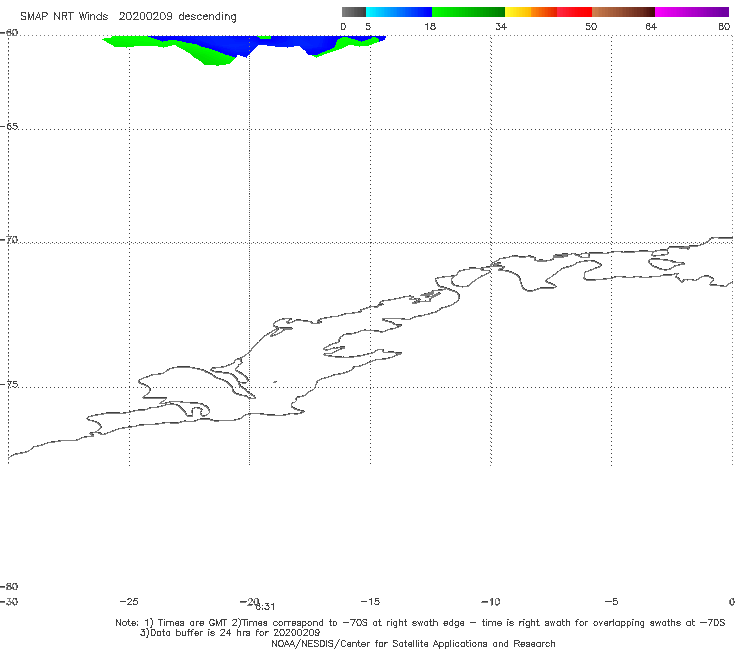Click the longitude label "-5"
The image size is (740, 650).
click(612, 602)
